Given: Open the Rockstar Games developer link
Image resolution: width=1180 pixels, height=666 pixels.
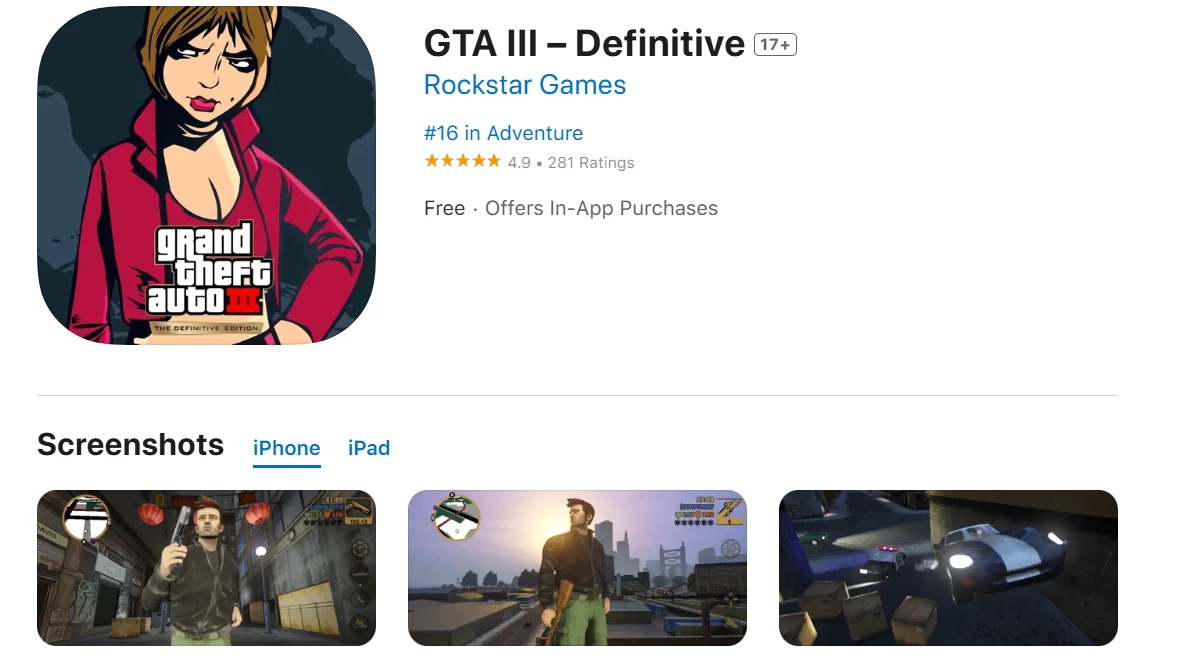Looking at the screenshot, I should 525,85.
